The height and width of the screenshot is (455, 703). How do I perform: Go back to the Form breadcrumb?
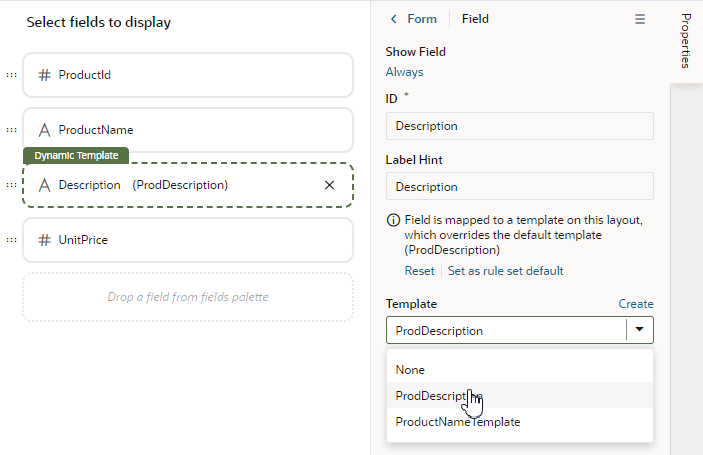pos(421,19)
